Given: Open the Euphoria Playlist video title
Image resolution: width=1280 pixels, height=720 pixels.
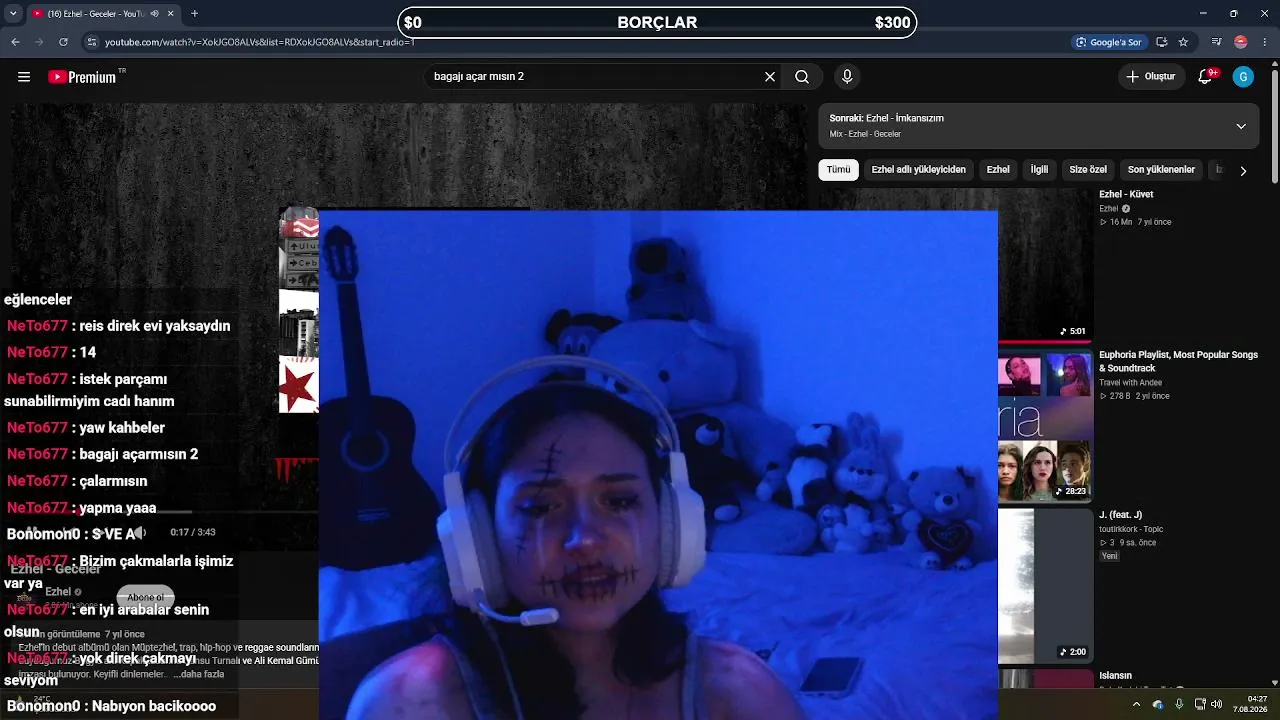Looking at the screenshot, I should pos(1178,361).
